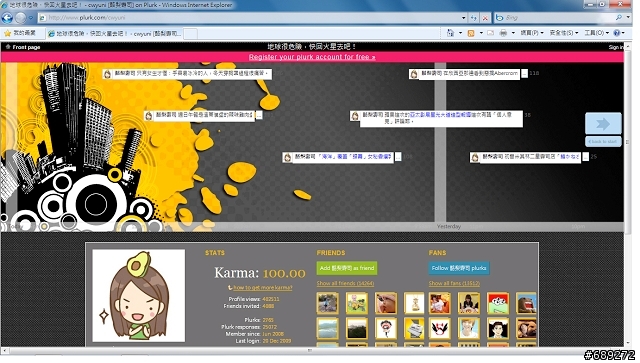This screenshot has height=363, width=640.
Task: Expand the ellipsis on the second left plurk
Action: pyautogui.click(x=259, y=116)
